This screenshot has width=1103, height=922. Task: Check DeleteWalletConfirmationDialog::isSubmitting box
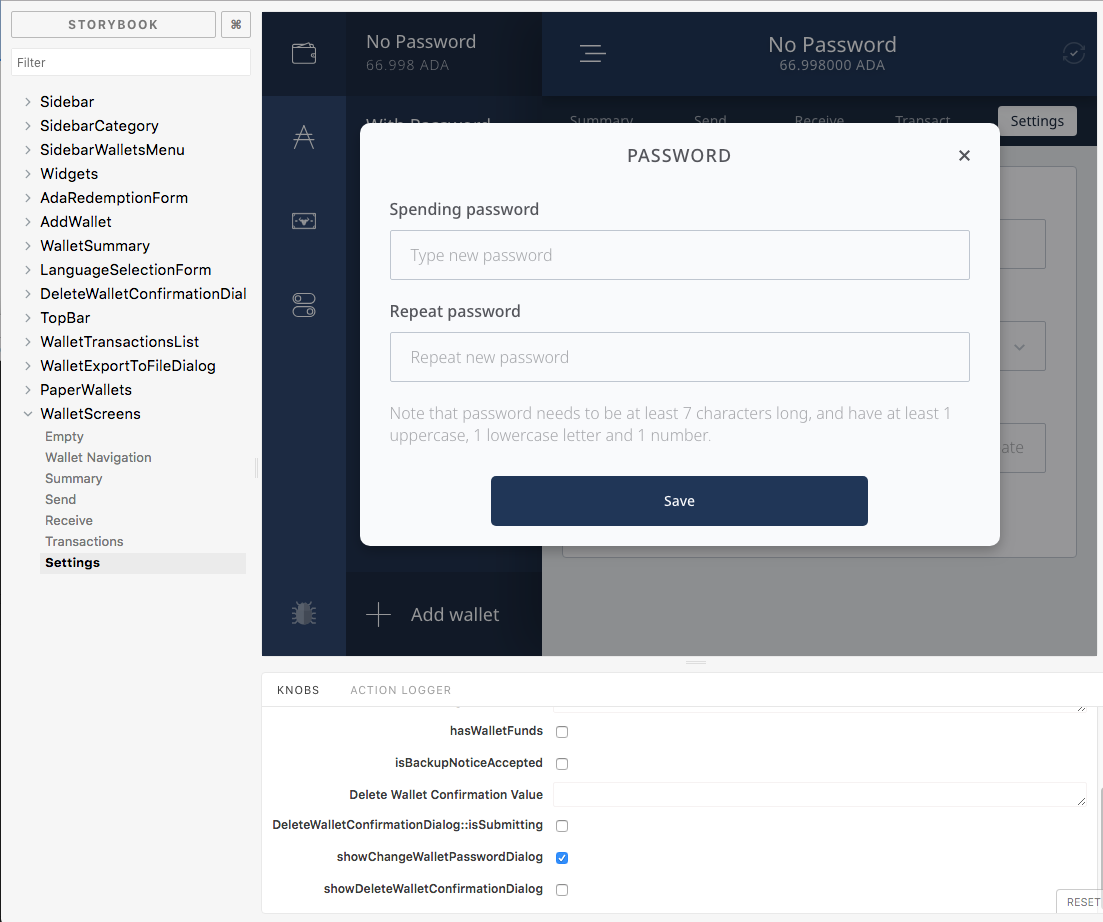click(562, 826)
